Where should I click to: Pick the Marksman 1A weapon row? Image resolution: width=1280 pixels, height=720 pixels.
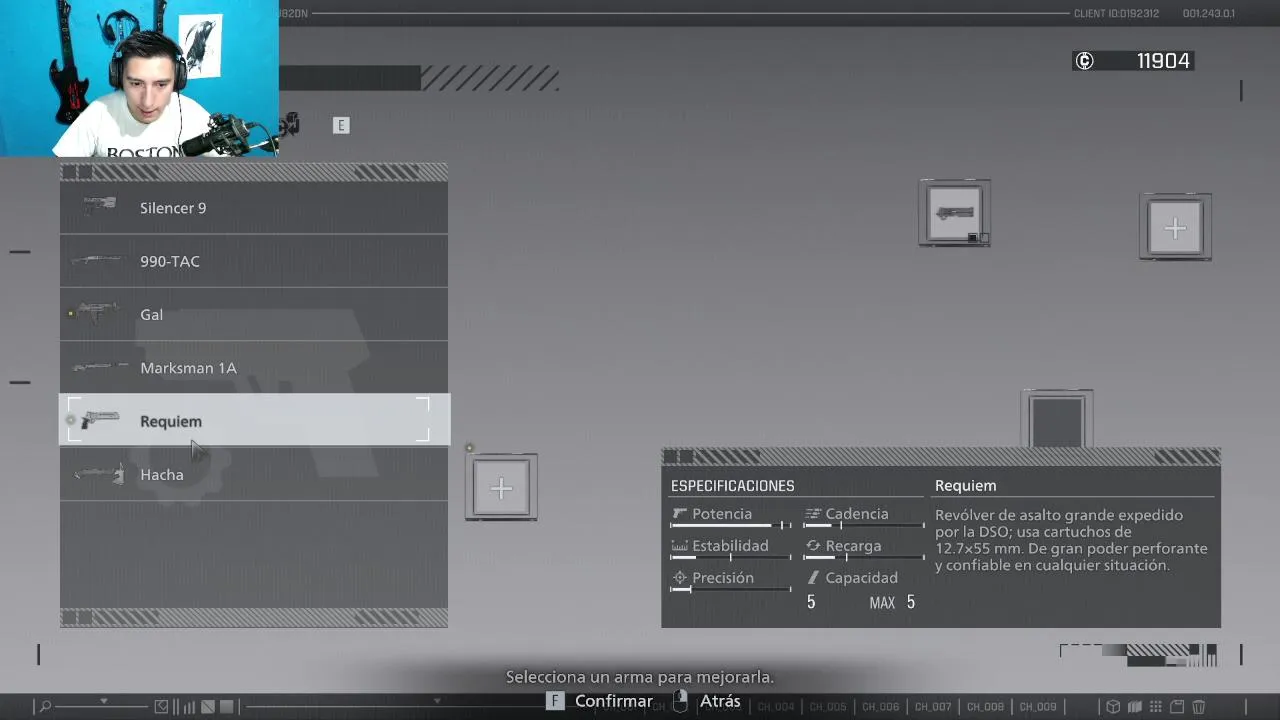tap(254, 367)
